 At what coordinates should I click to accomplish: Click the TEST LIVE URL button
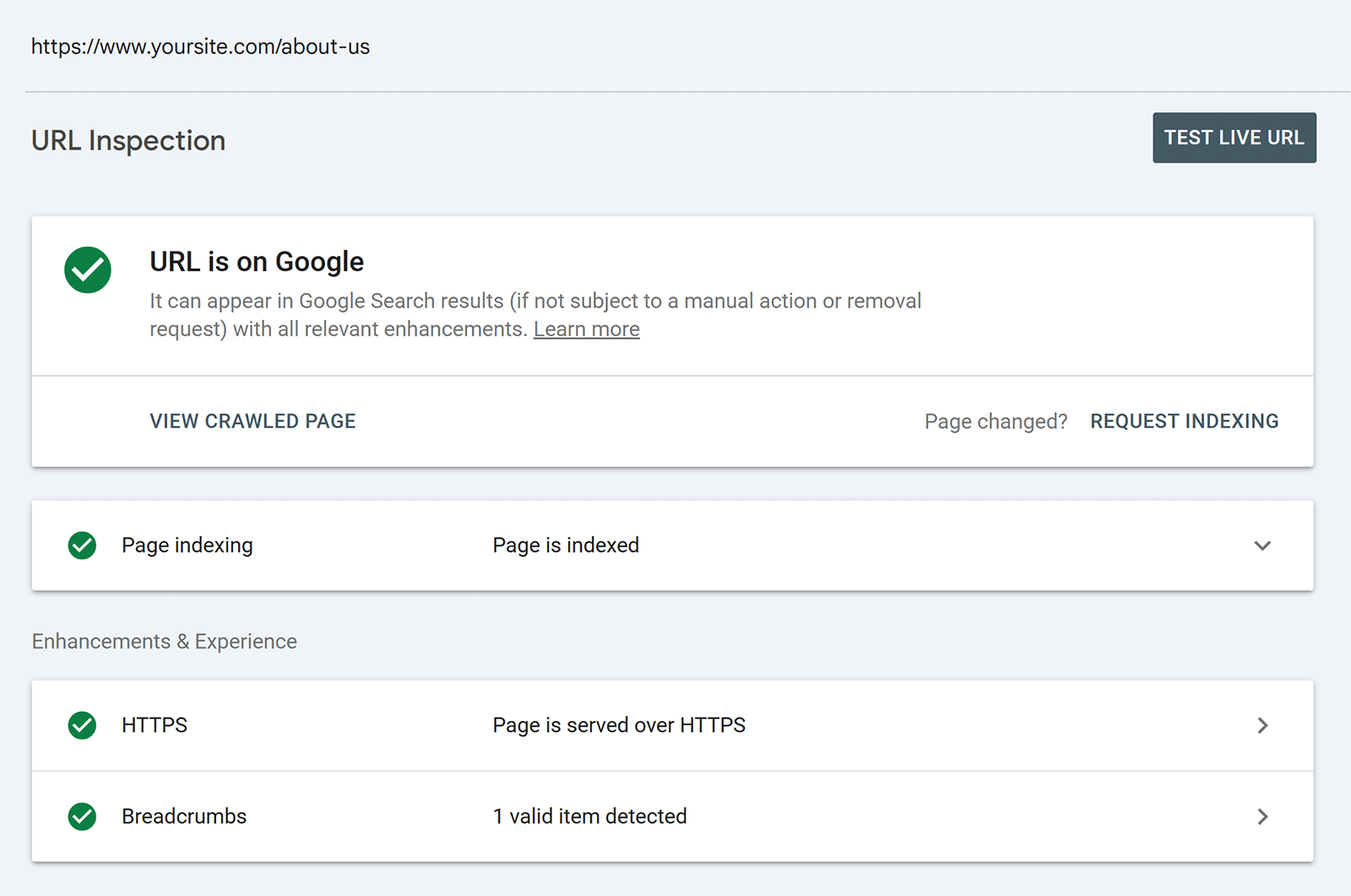tap(1234, 138)
